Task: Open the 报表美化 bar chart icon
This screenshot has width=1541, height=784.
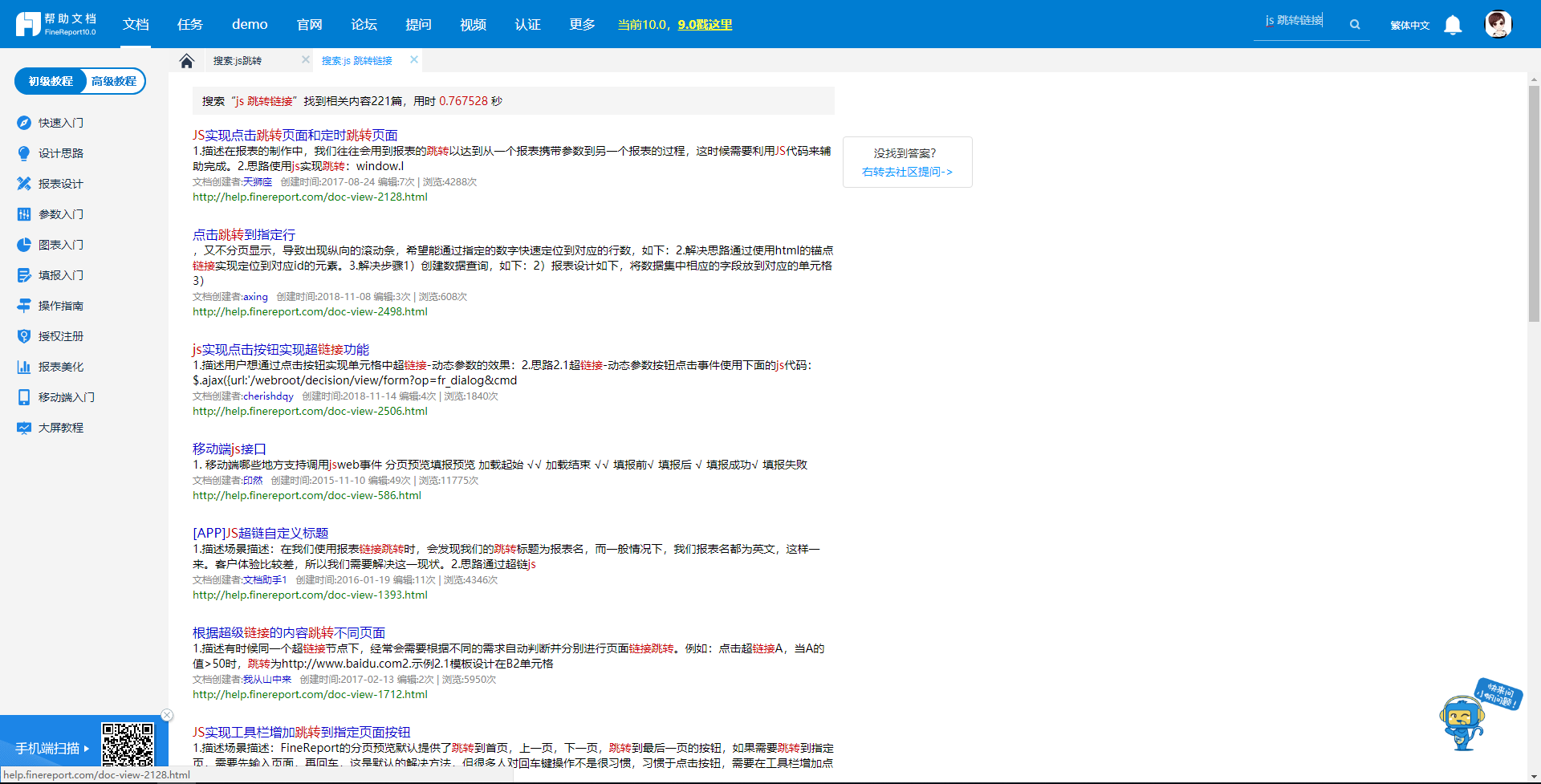Action: 24,367
